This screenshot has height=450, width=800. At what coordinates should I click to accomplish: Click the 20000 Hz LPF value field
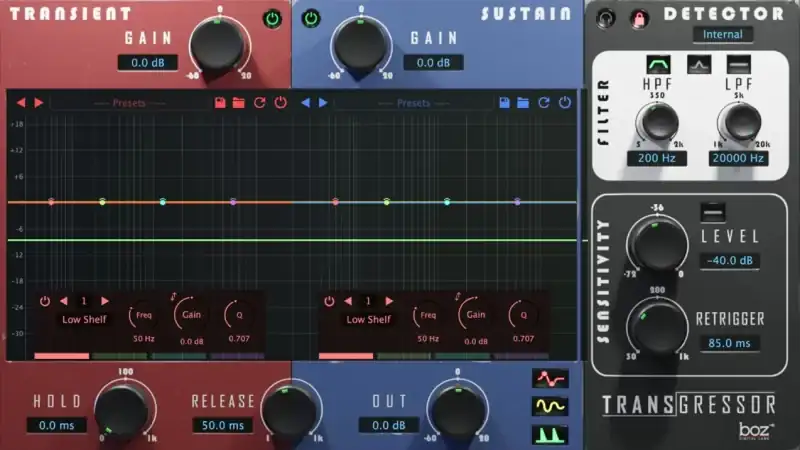coord(738,158)
